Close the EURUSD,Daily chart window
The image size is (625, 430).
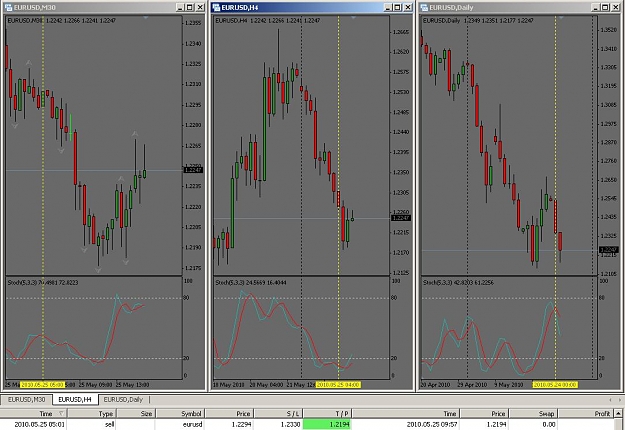point(615,7)
